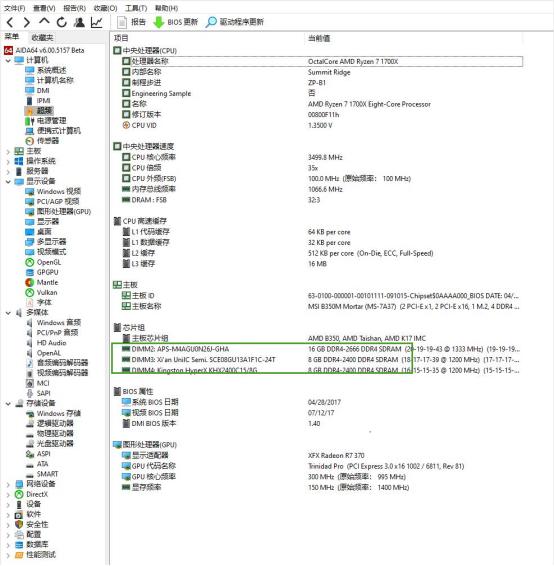
Task: Collapse the 显示设备 tree node
Action: tap(8, 182)
